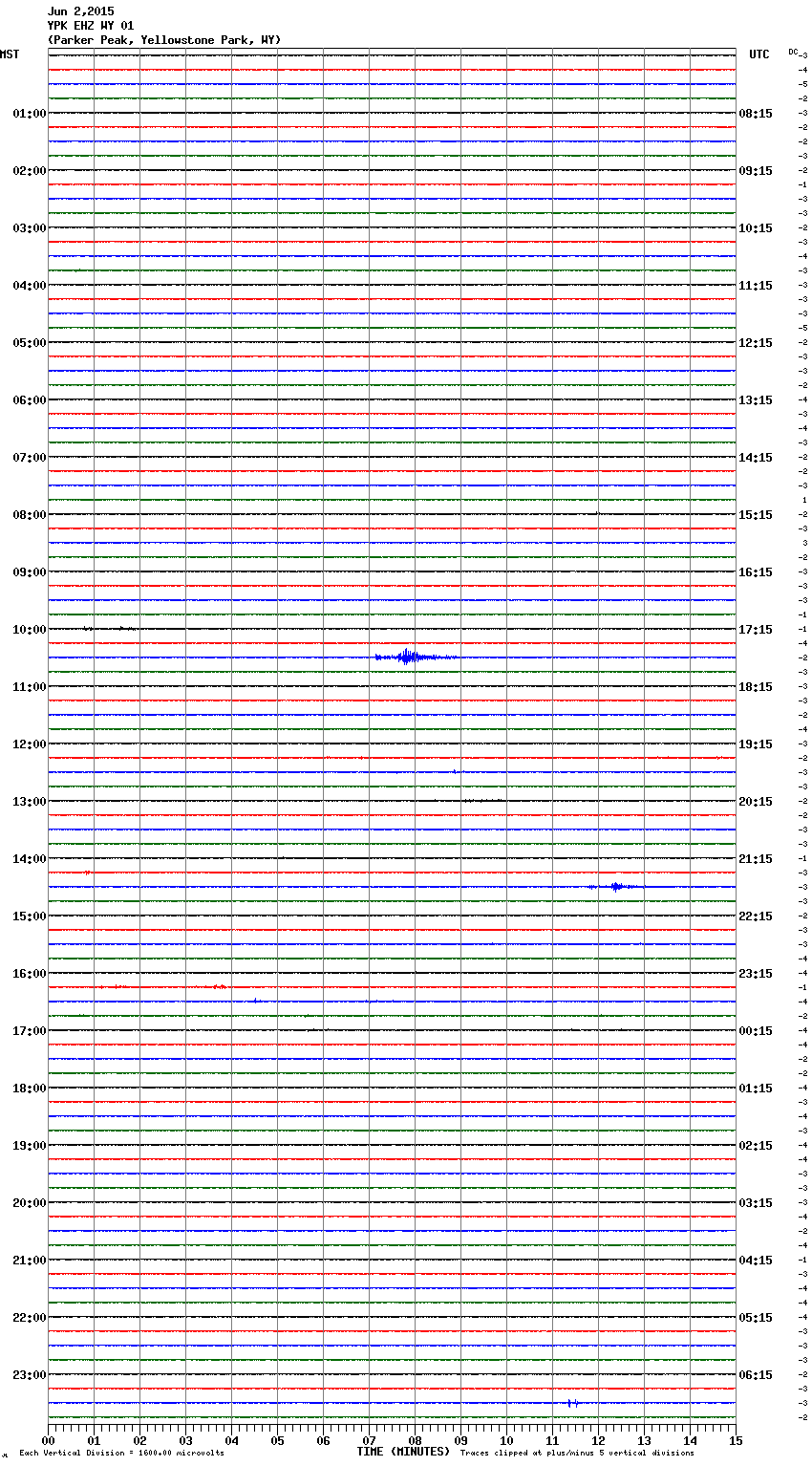Click the "DC" column header

[793, 52]
